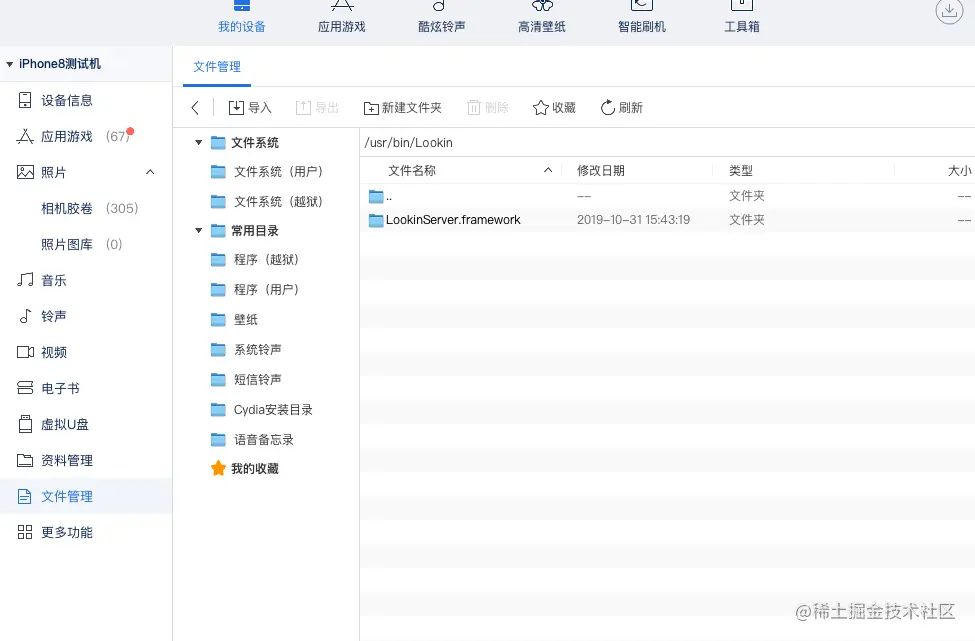
Task: Select the 常用目录 folder
Action: click(244, 231)
